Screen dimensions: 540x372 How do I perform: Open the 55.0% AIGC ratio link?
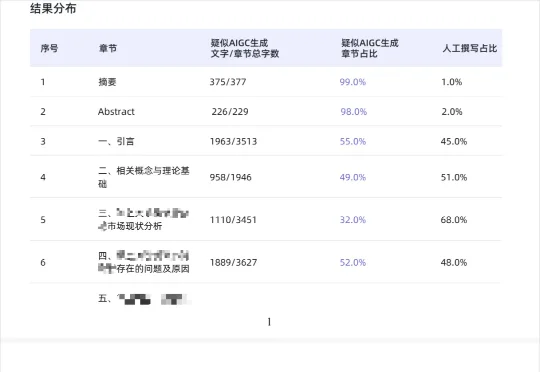click(x=353, y=141)
